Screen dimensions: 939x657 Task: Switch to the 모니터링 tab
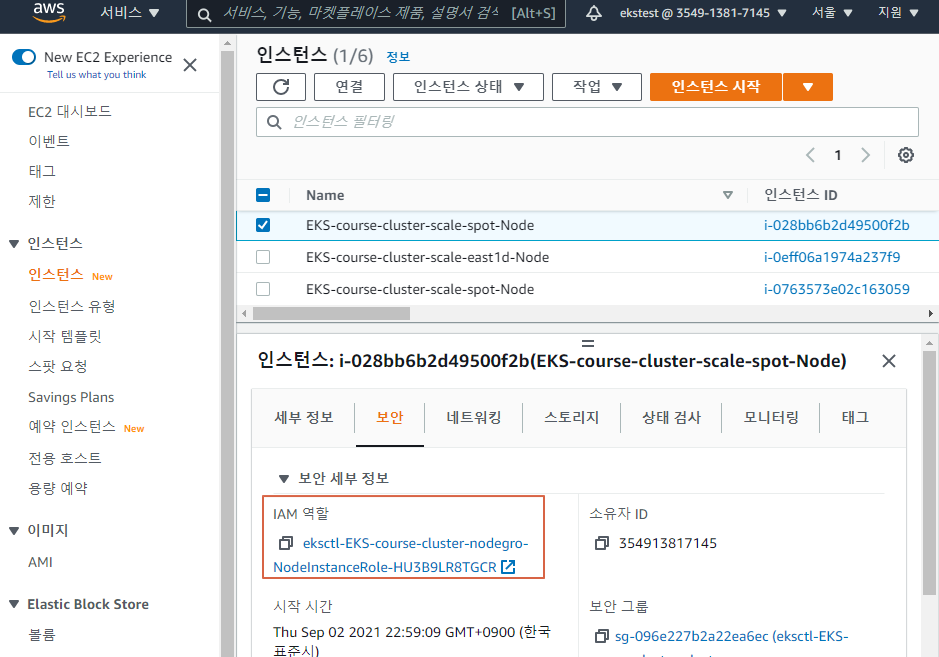click(771, 417)
